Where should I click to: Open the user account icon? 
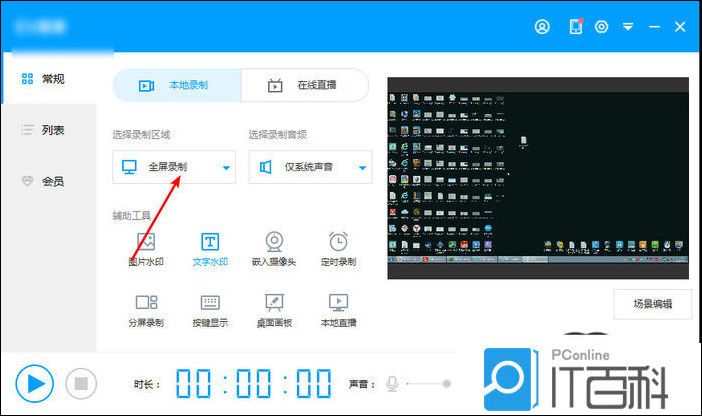[542, 27]
